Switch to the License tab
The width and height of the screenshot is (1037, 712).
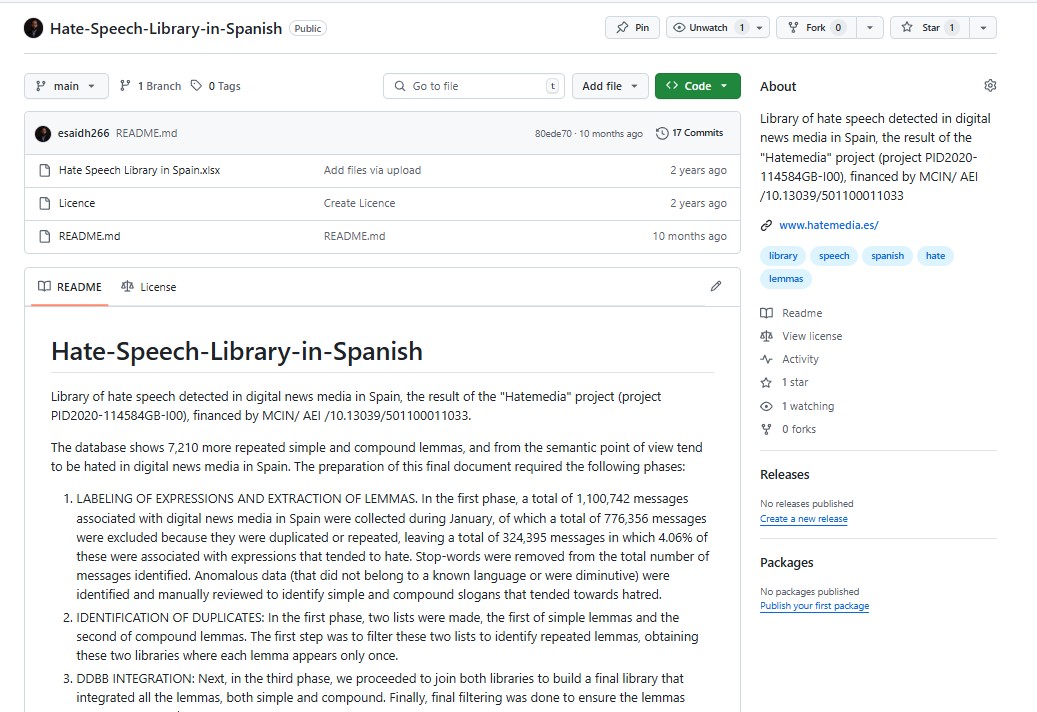[x=149, y=287]
